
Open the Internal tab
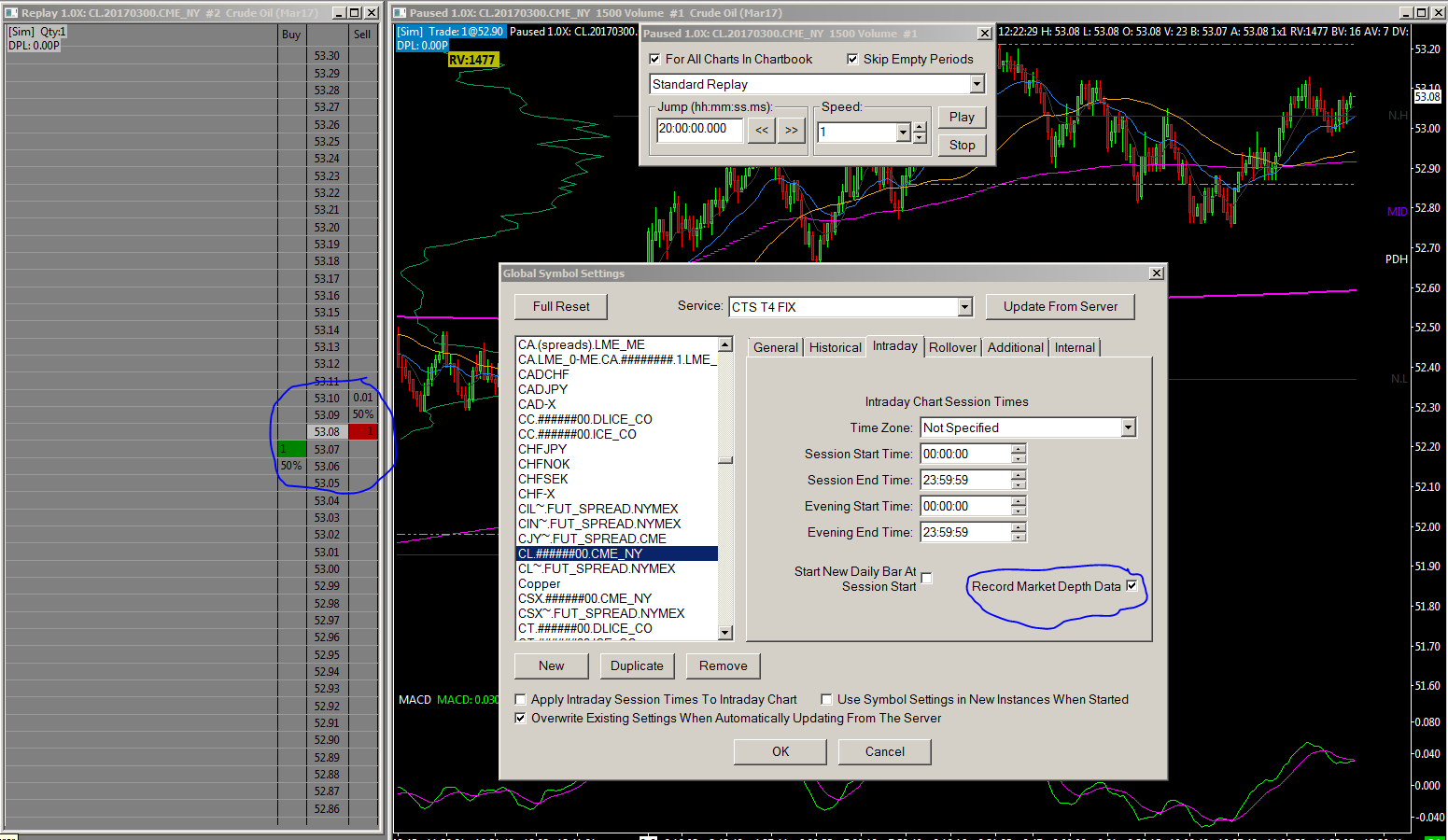1075,347
